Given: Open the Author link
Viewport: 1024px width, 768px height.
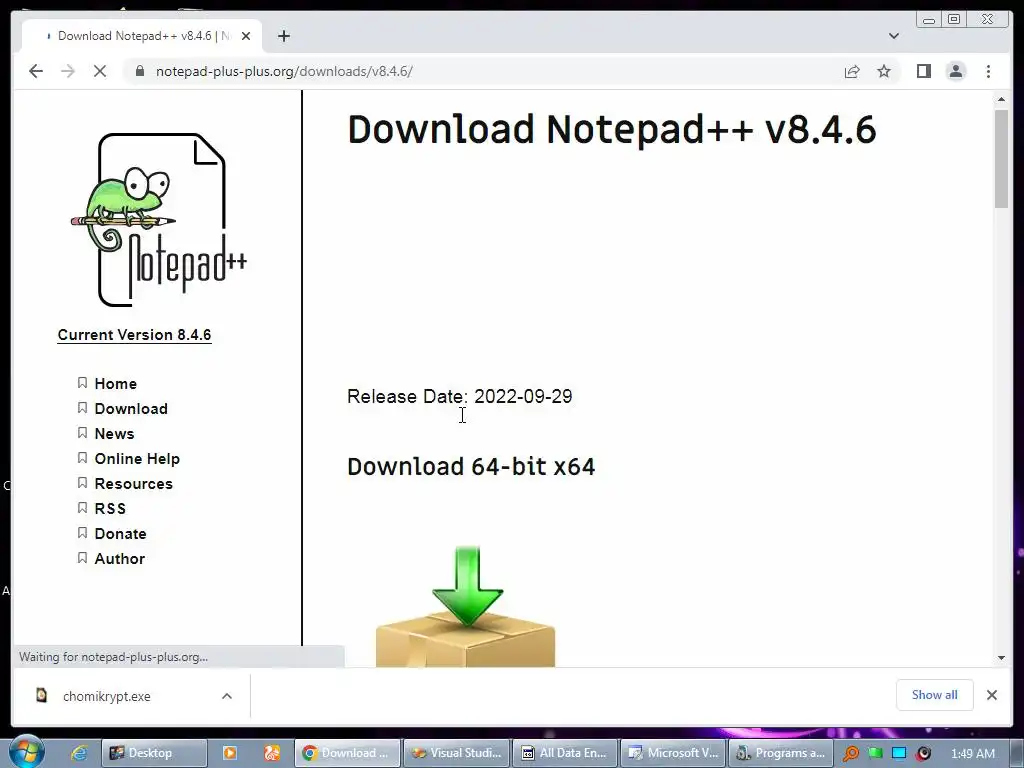Looking at the screenshot, I should [120, 559].
